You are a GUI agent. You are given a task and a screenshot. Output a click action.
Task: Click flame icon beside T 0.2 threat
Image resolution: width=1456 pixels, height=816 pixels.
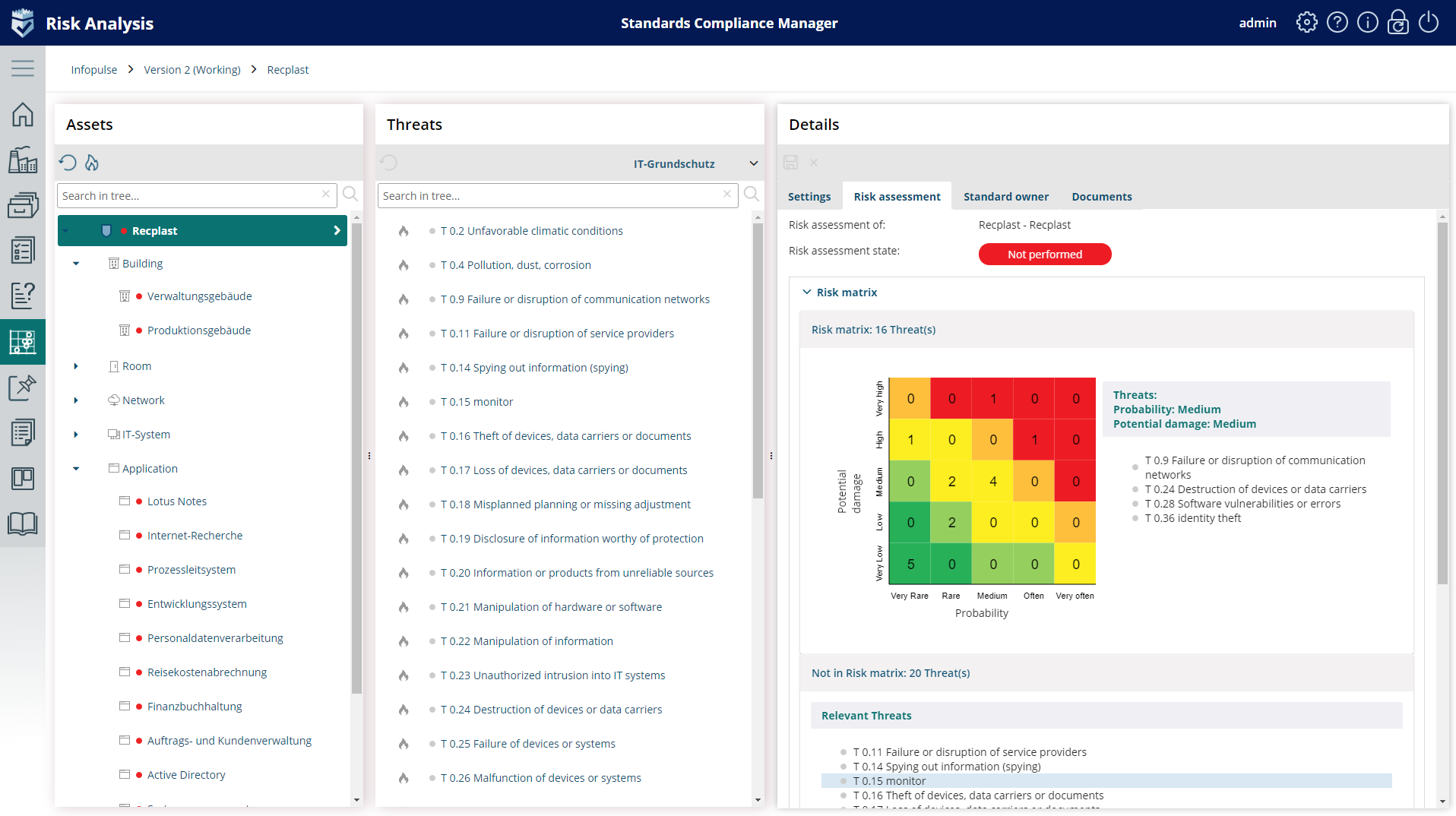404,231
